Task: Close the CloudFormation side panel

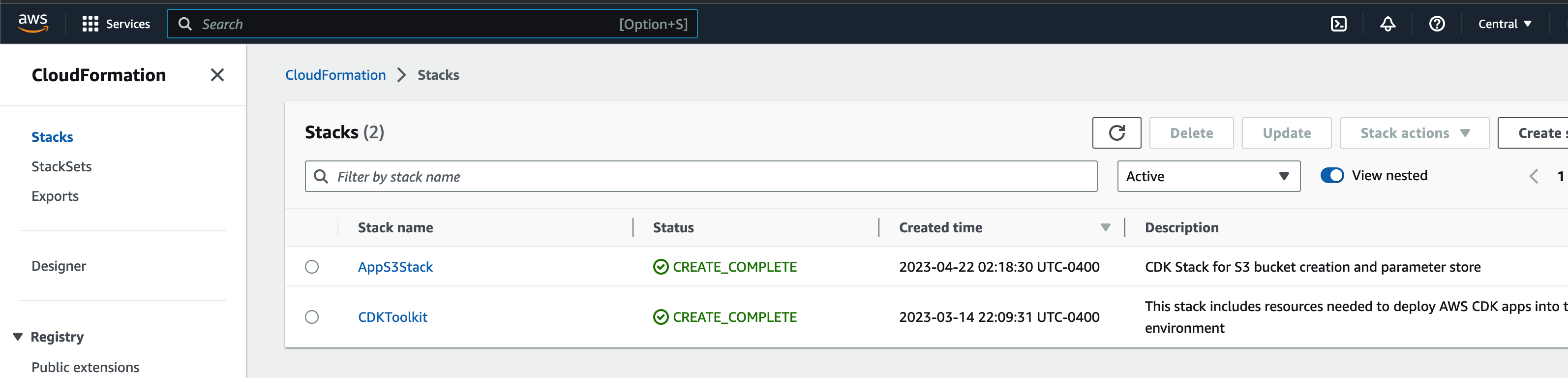Action: pos(217,75)
